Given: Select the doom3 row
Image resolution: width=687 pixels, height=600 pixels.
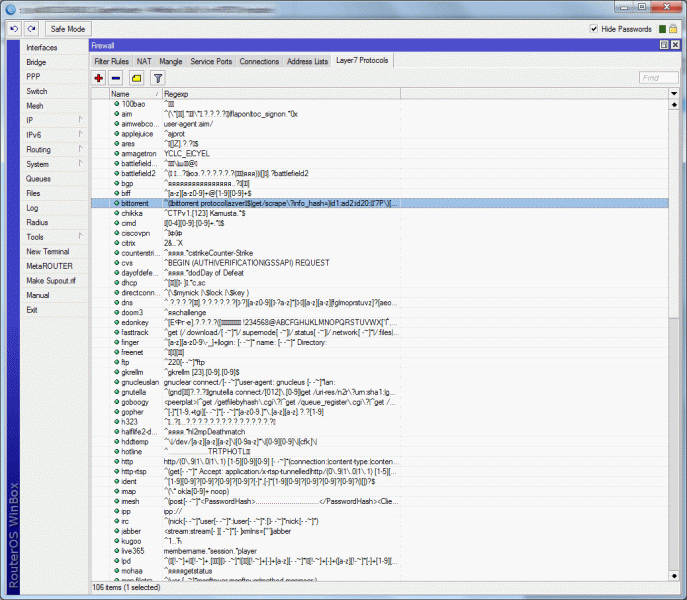Looking at the screenshot, I should [x=380, y=312].
